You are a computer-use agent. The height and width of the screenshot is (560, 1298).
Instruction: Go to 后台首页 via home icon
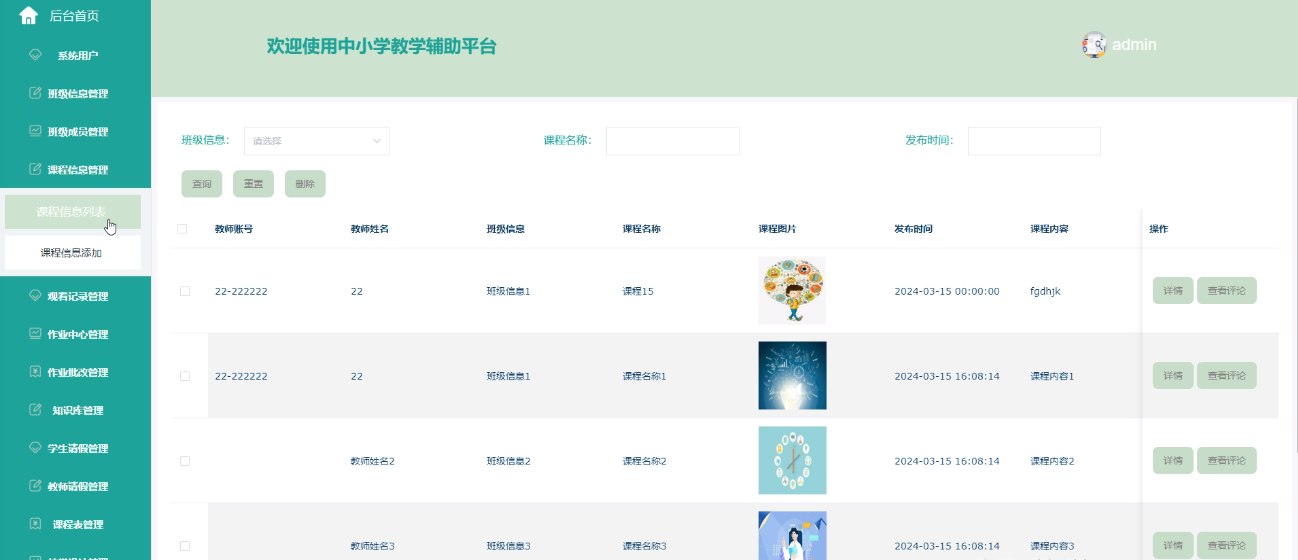[28, 15]
